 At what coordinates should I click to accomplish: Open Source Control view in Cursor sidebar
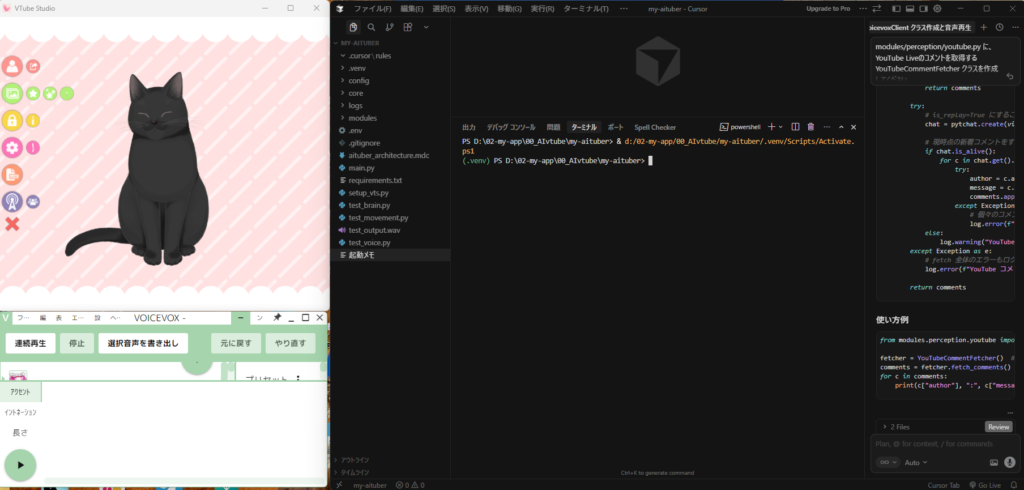[389, 28]
